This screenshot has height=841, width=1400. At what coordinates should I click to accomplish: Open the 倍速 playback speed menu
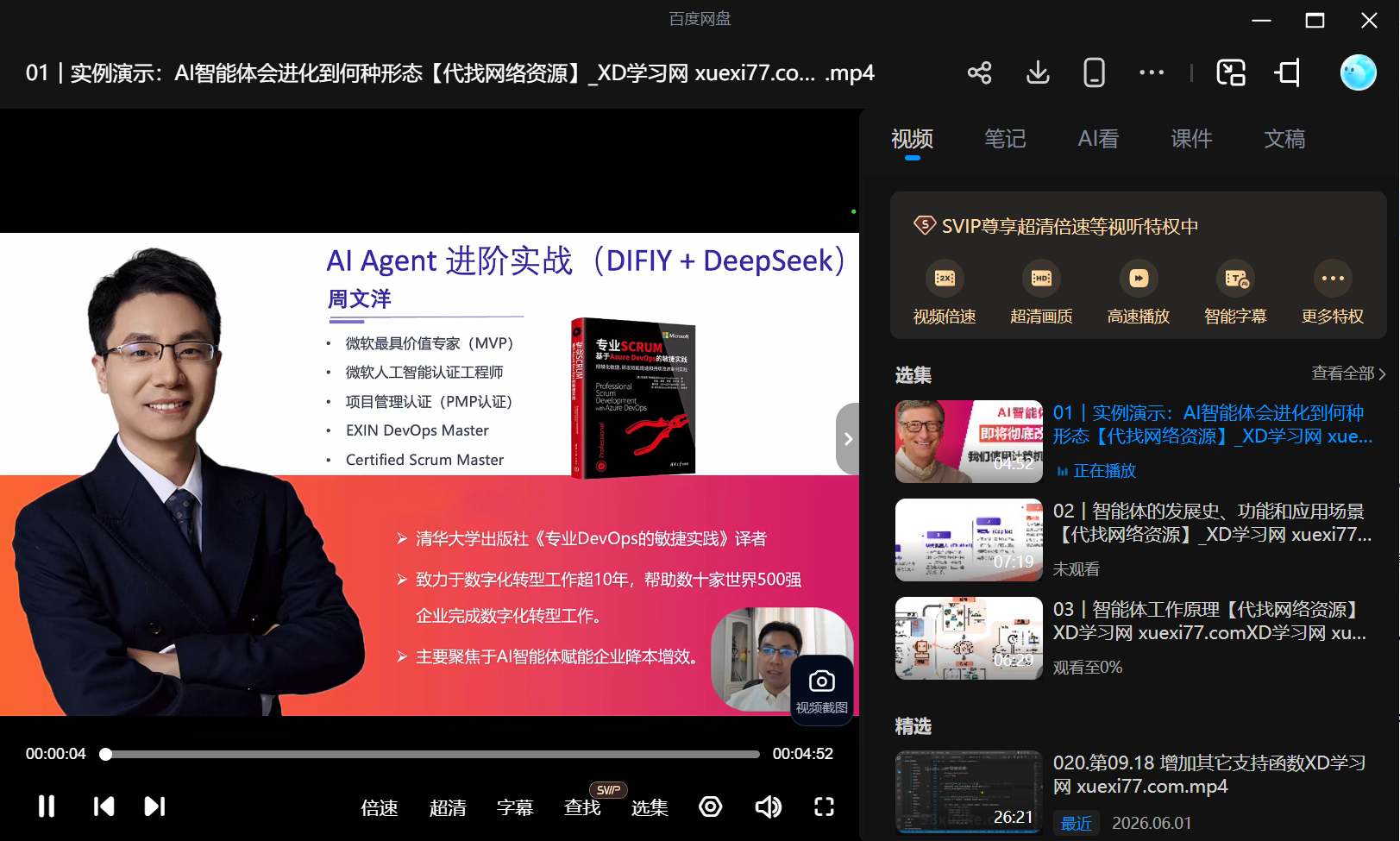[380, 807]
